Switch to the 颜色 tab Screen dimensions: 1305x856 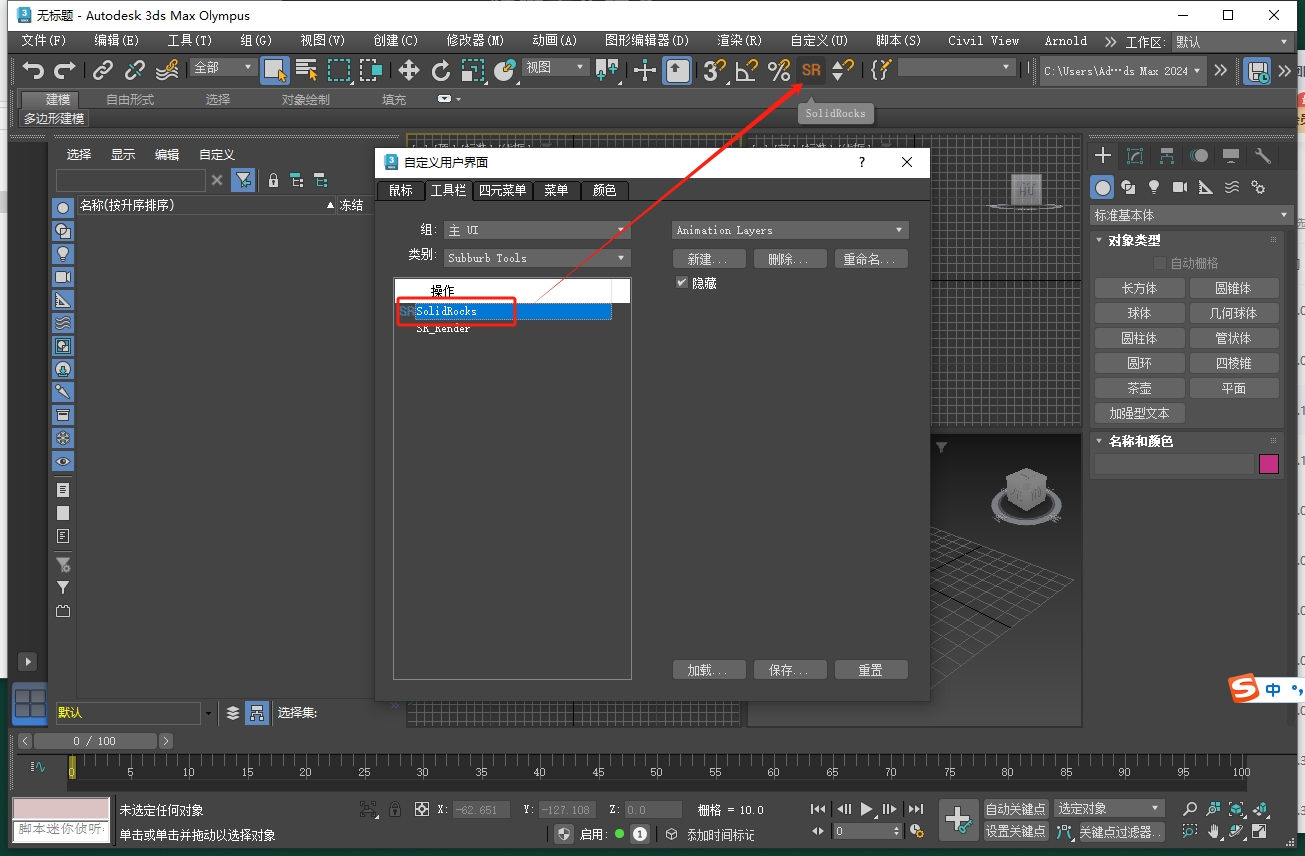point(605,190)
